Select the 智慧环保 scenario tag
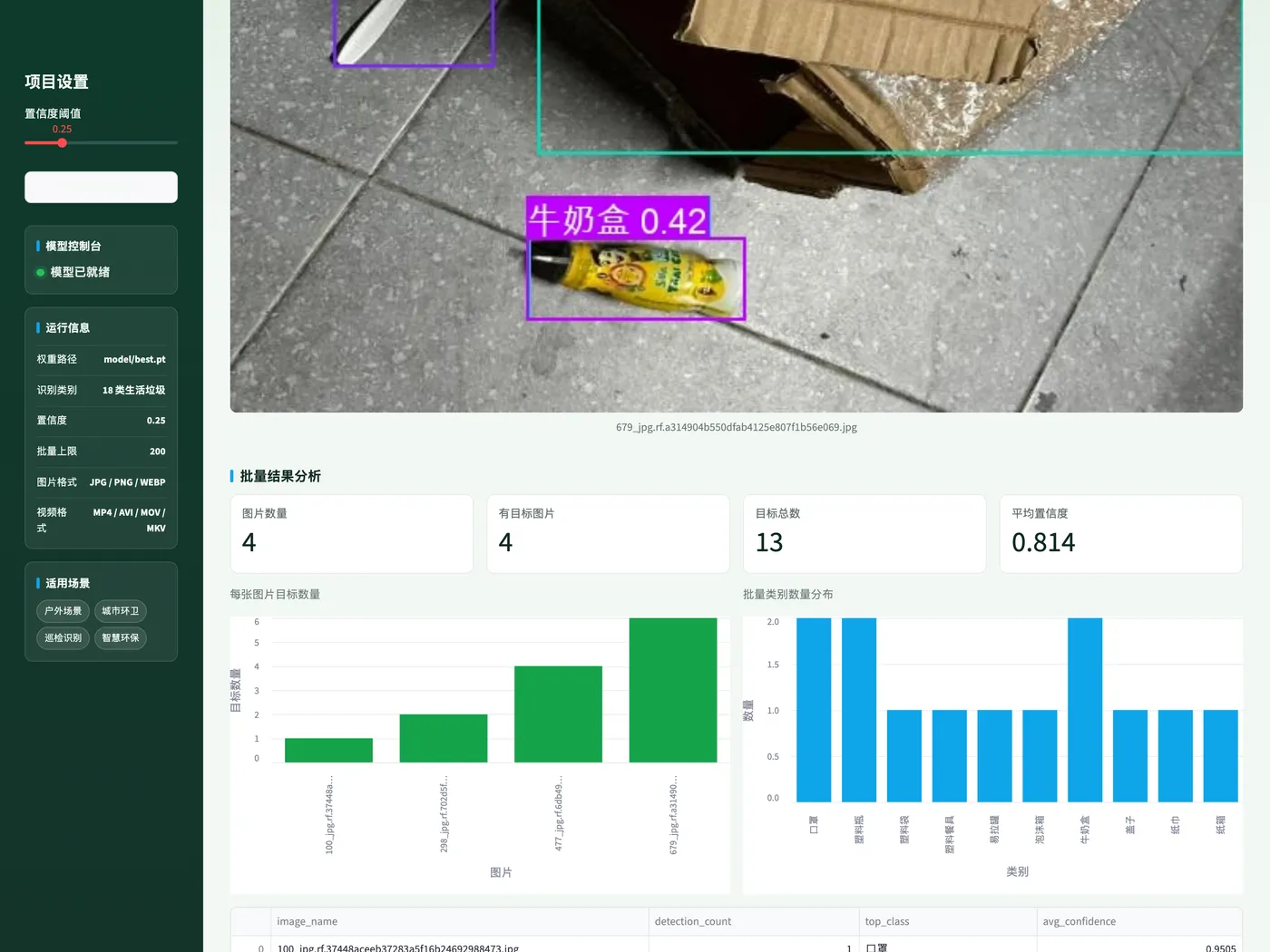 pyautogui.click(x=120, y=638)
